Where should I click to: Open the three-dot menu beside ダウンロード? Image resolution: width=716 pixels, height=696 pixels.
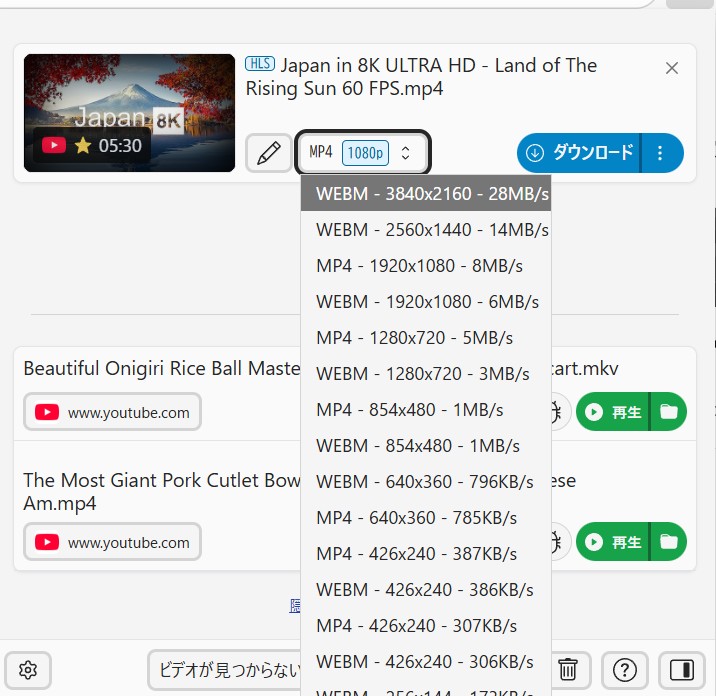[662, 153]
